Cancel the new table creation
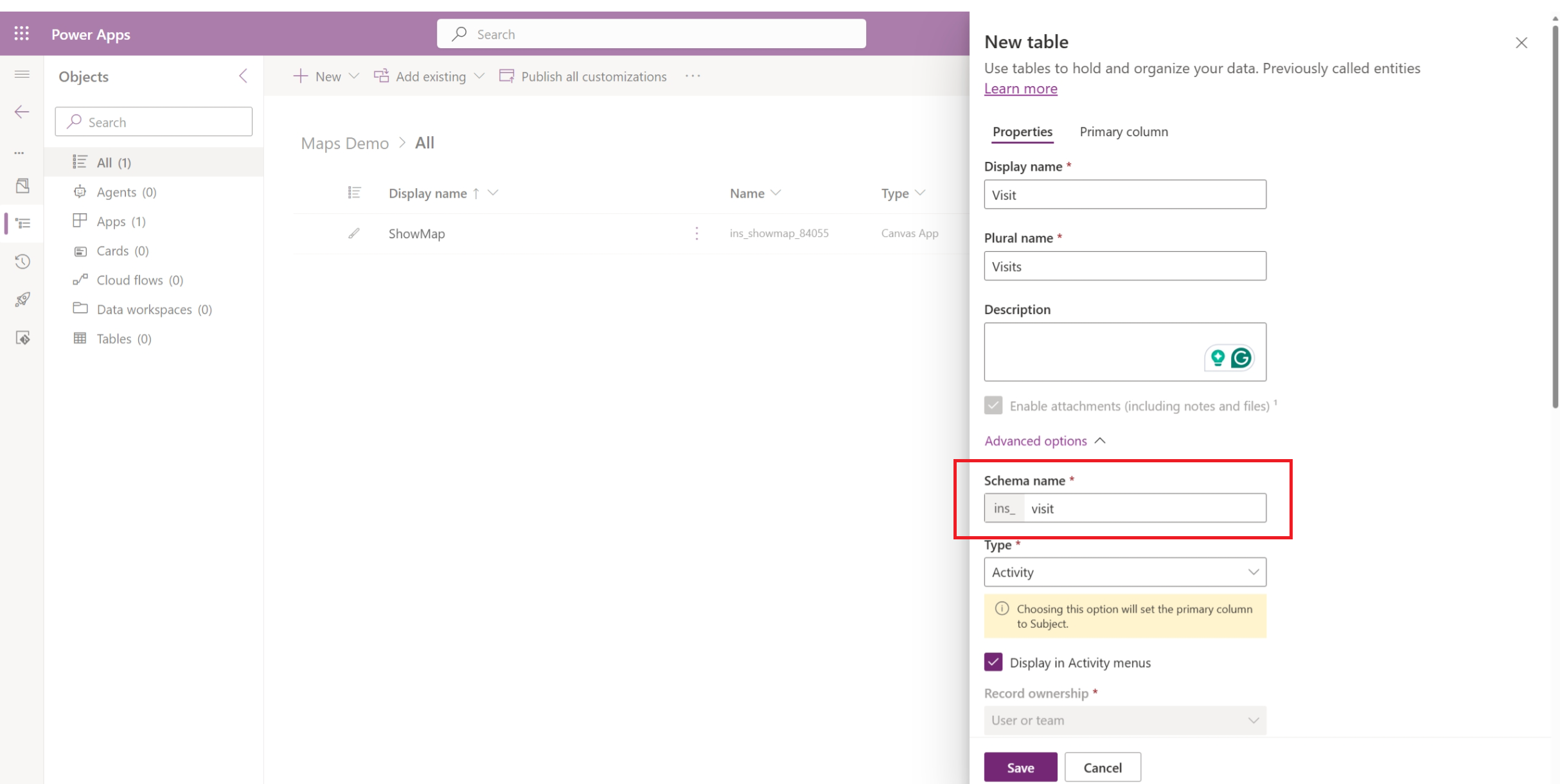 pyautogui.click(x=1103, y=767)
